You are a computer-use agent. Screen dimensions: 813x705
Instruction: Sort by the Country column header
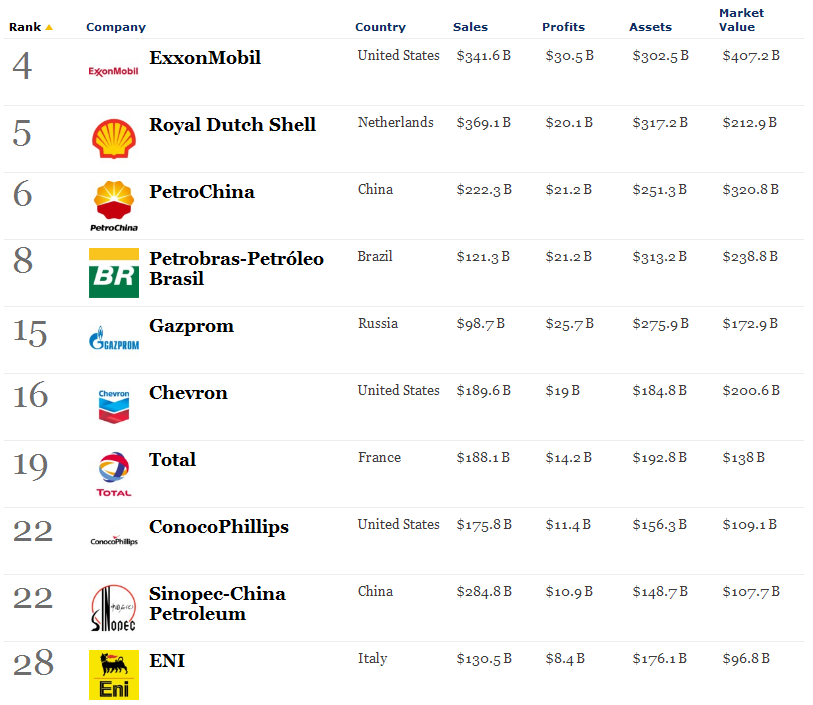click(x=380, y=27)
